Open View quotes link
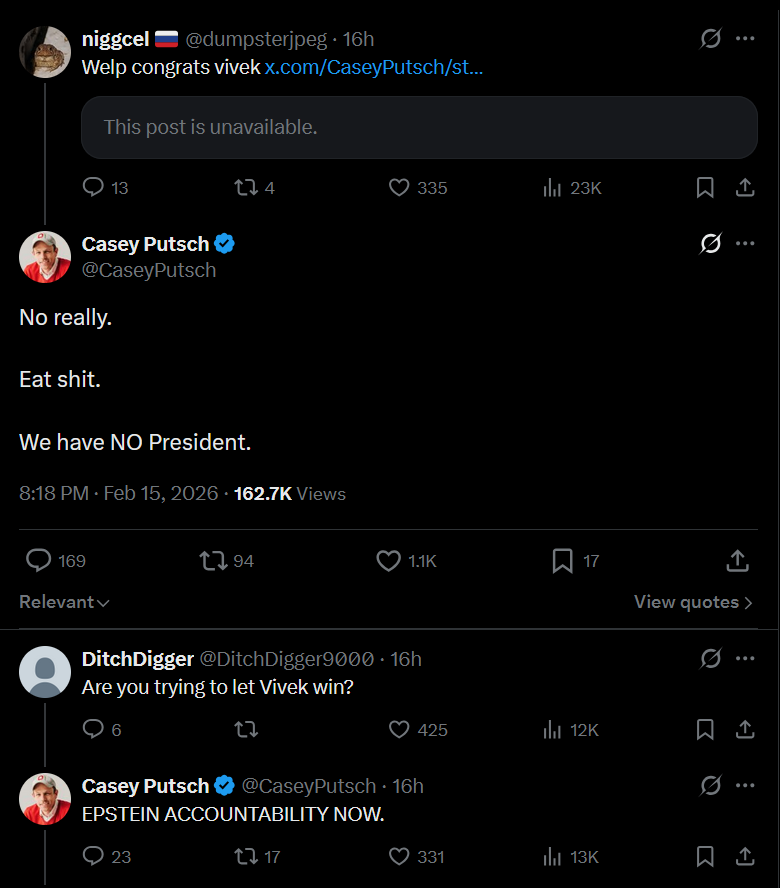The width and height of the screenshot is (780, 888). pos(693,602)
